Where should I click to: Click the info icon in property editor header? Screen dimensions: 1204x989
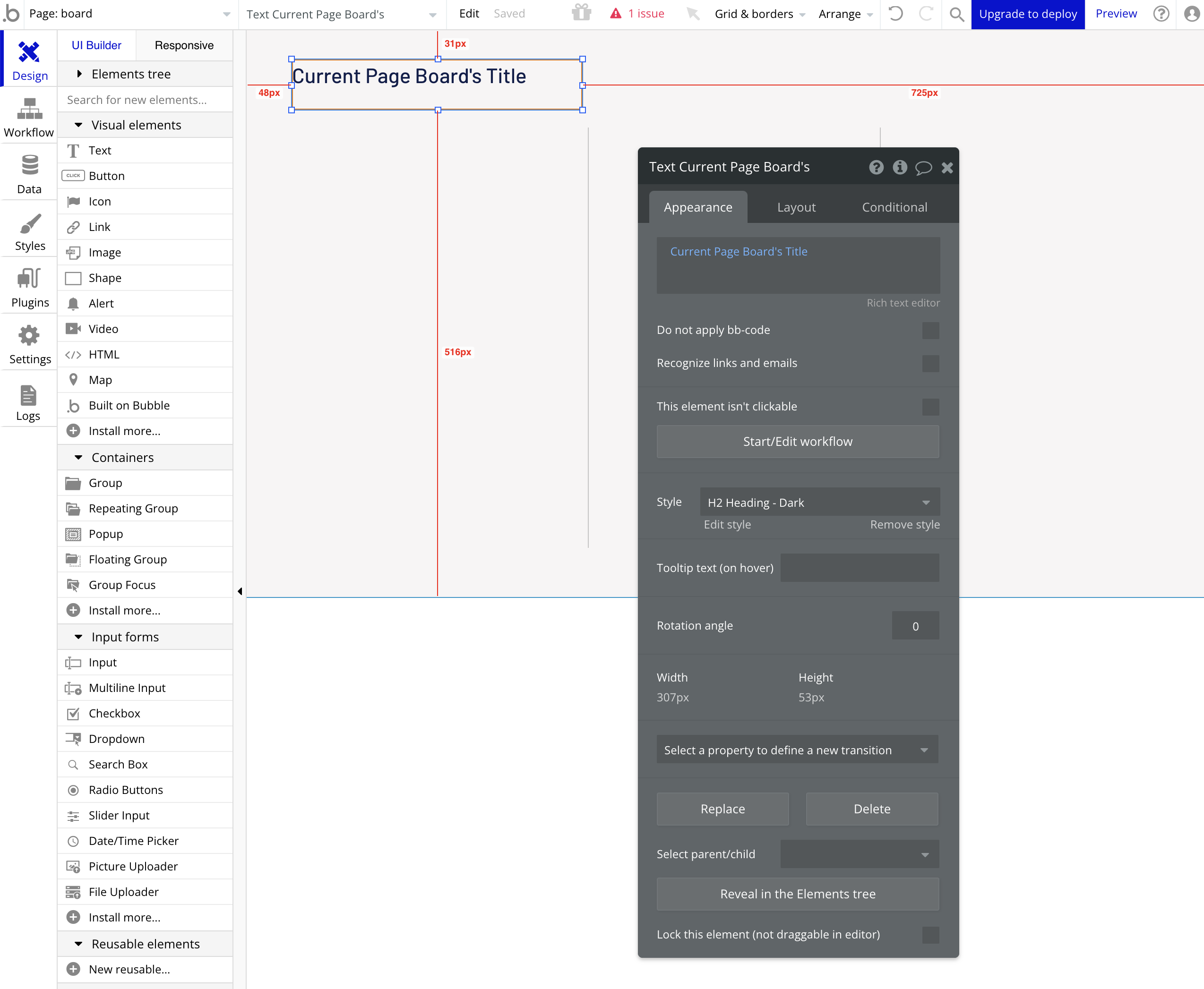click(900, 168)
